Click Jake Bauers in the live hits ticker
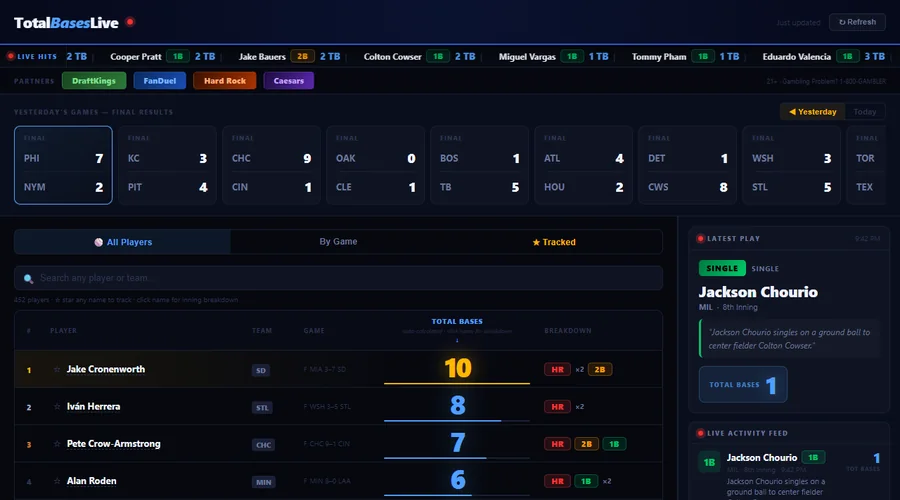Viewport: 900px width, 500px height. tap(262, 57)
